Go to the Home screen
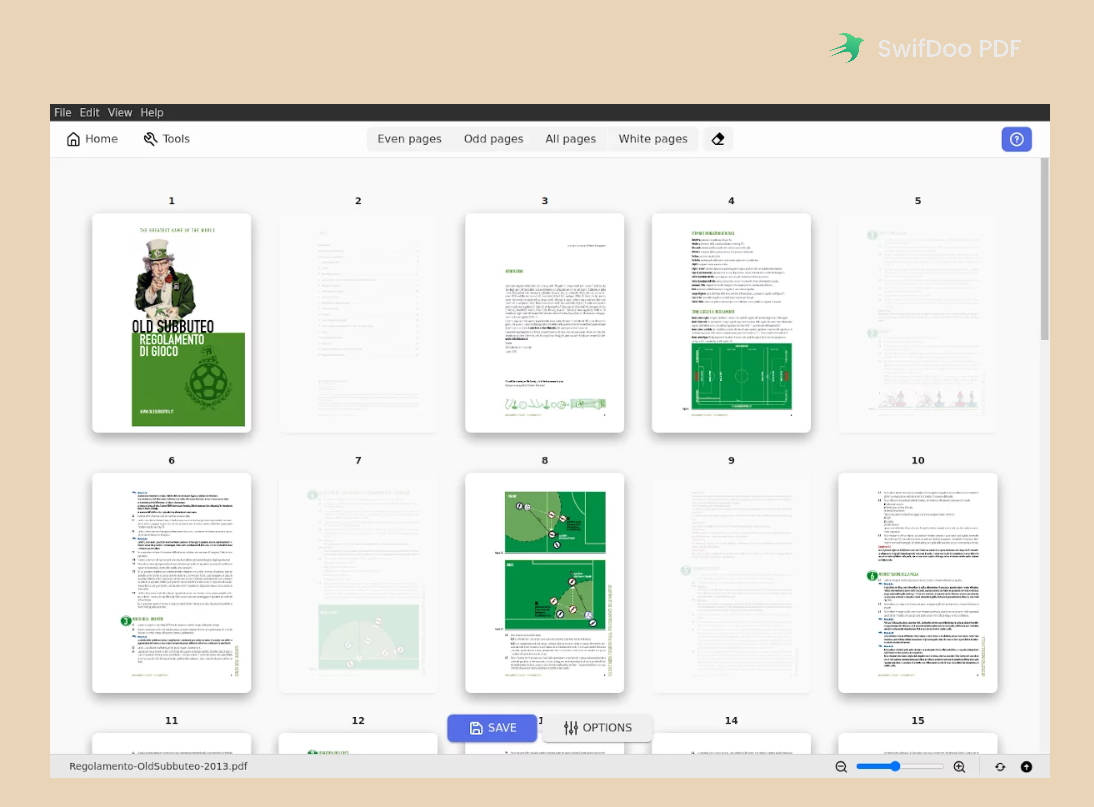1094x807 pixels. [x=92, y=139]
